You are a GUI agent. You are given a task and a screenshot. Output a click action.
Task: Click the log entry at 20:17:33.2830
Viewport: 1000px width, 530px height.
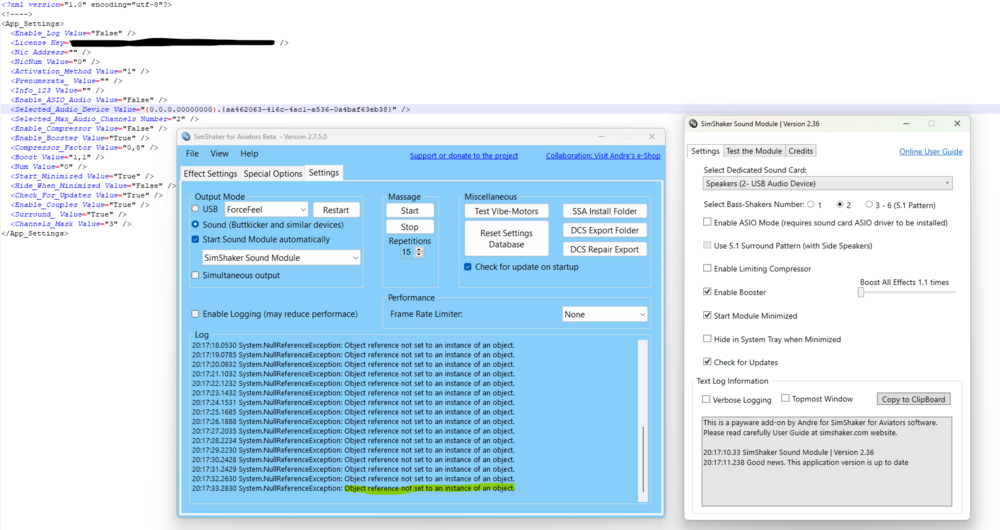pos(353,489)
